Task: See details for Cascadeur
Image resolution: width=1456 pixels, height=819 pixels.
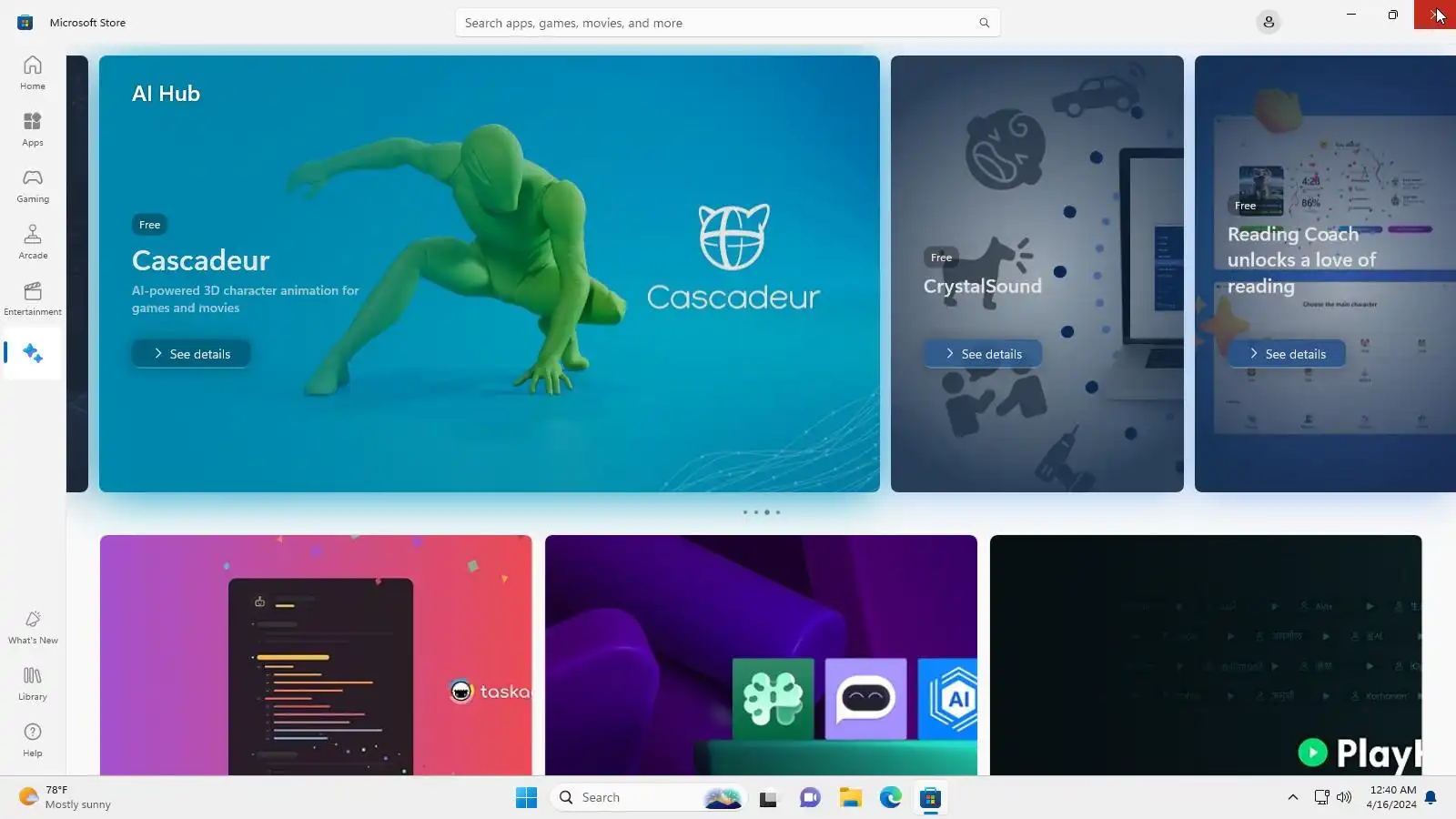Action: click(191, 354)
